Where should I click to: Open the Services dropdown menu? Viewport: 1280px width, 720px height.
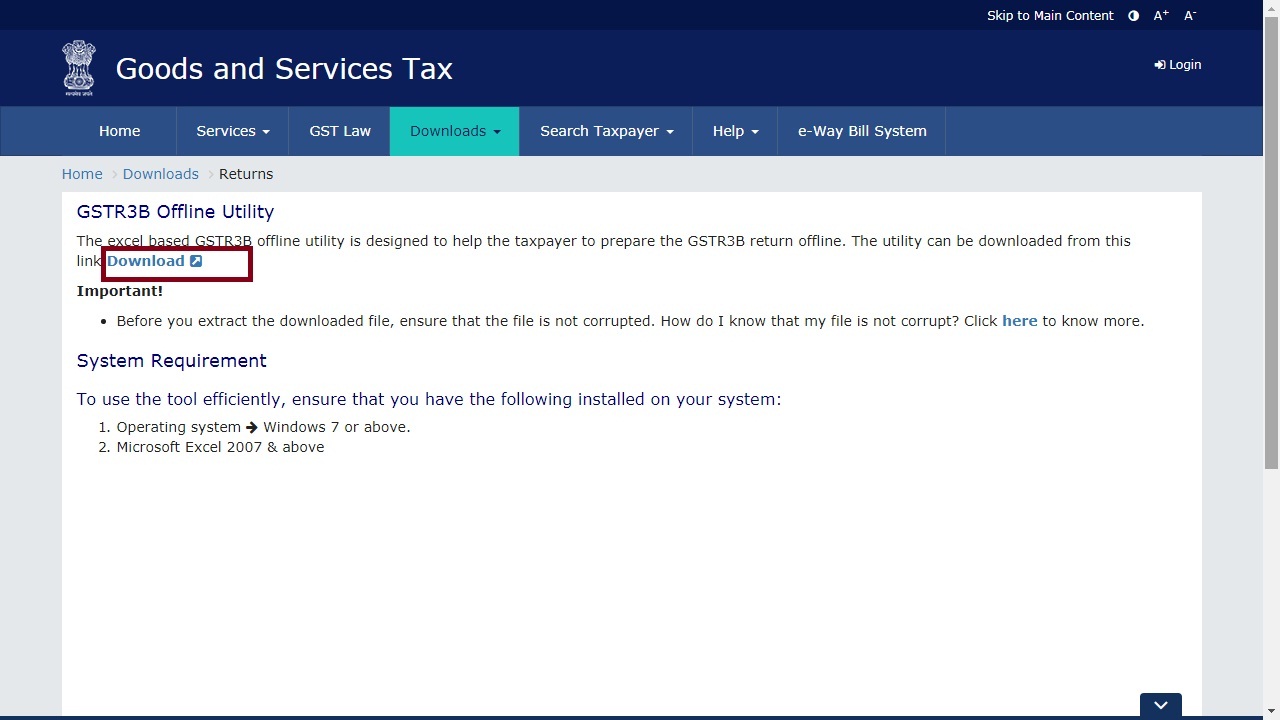[232, 131]
